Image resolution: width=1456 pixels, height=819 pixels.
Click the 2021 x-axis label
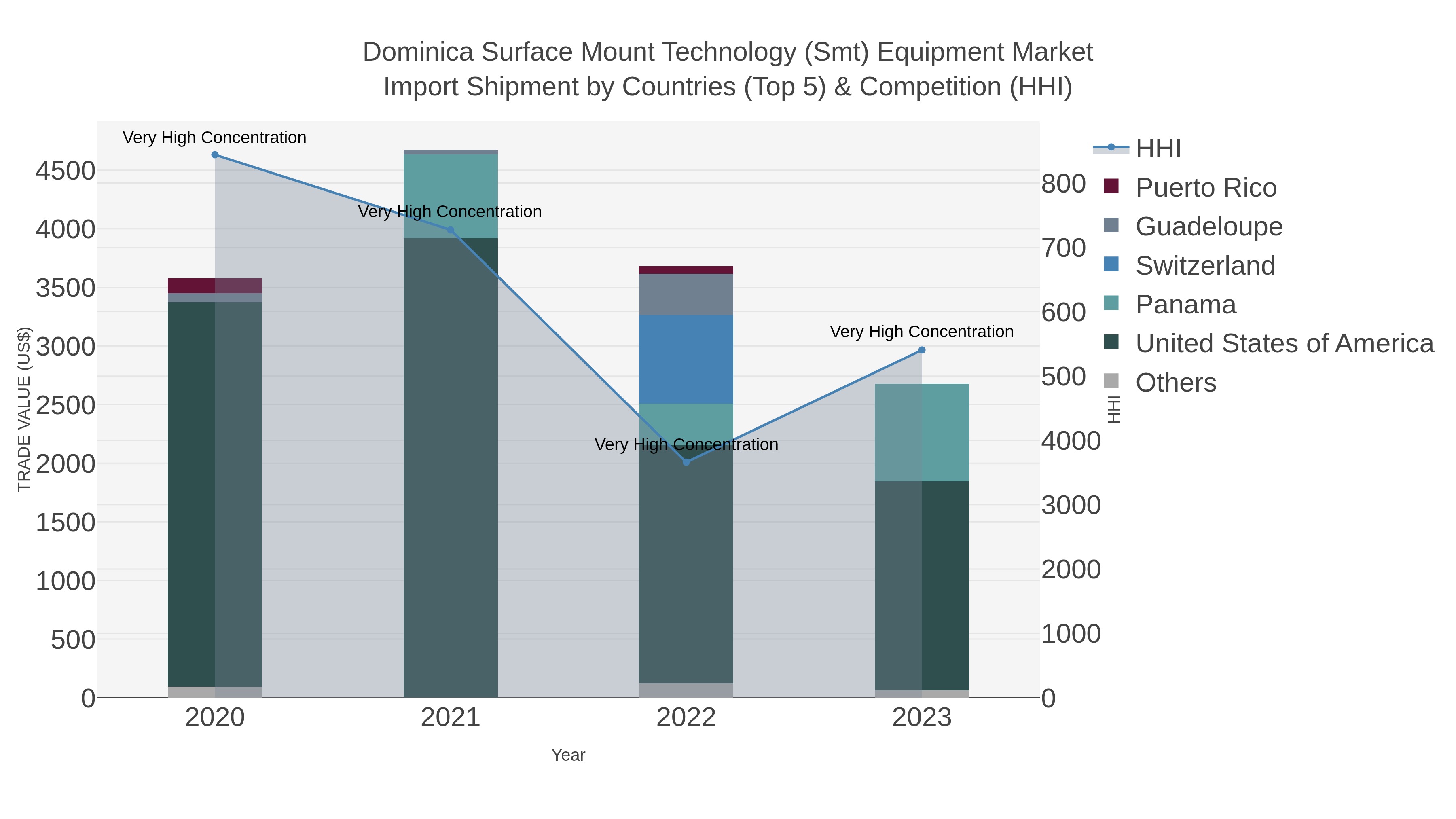(451, 718)
